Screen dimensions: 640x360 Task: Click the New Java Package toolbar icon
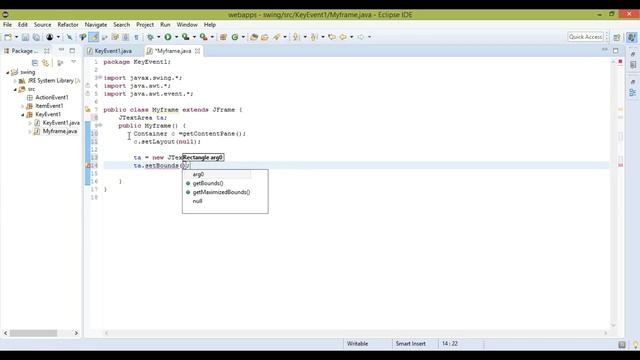tap(223, 37)
